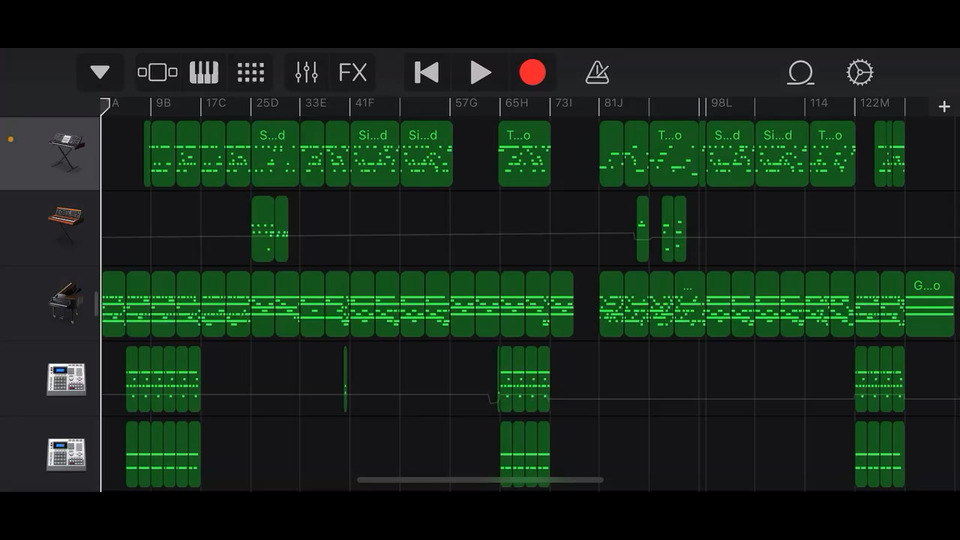The height and width of the screenshot is (540, 960).
Task: Jump to ruler marker 65H
Action: click(x=516, y=103)
